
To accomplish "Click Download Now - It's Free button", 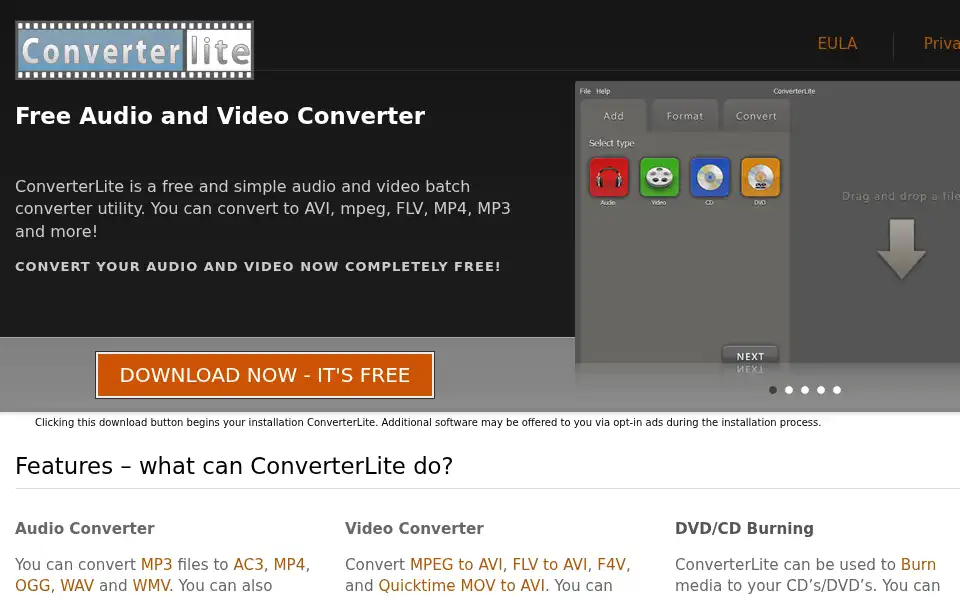I will click(x=264, y=375).
